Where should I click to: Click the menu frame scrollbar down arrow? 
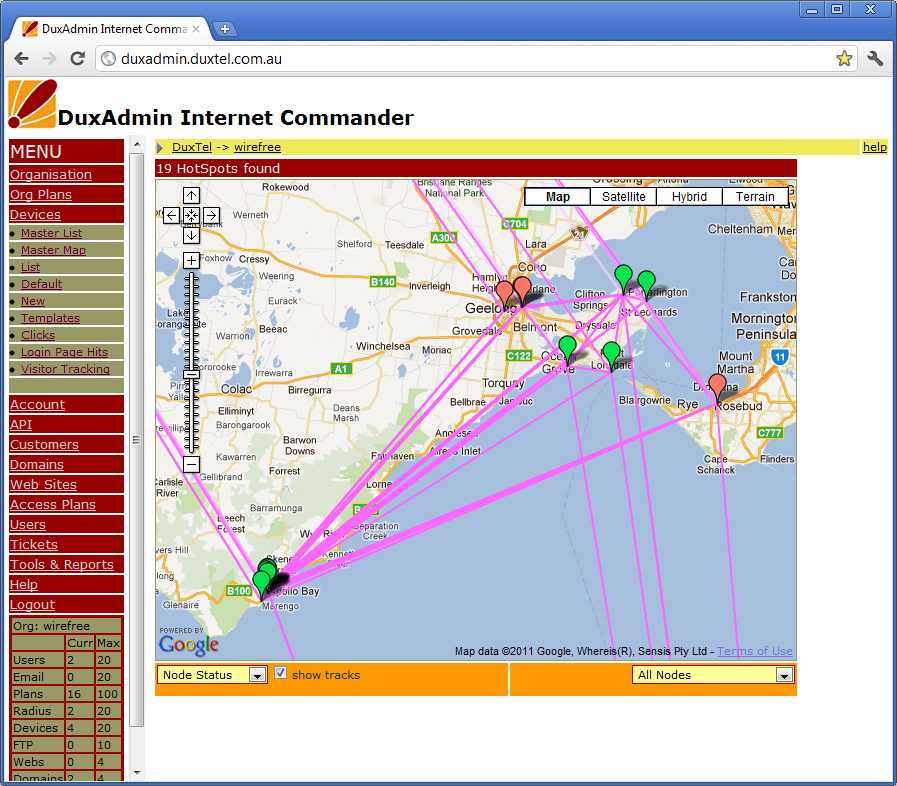[137, 773]
